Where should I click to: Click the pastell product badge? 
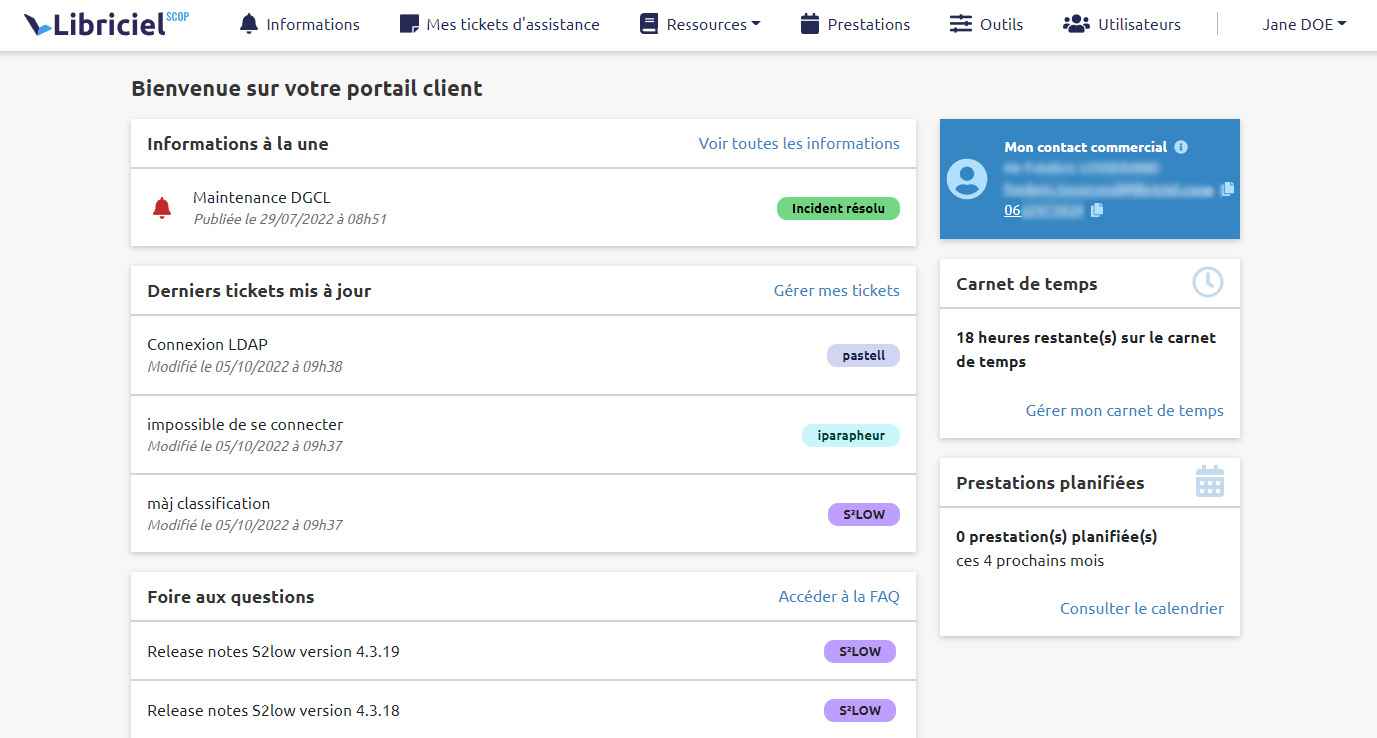point(863,355)
